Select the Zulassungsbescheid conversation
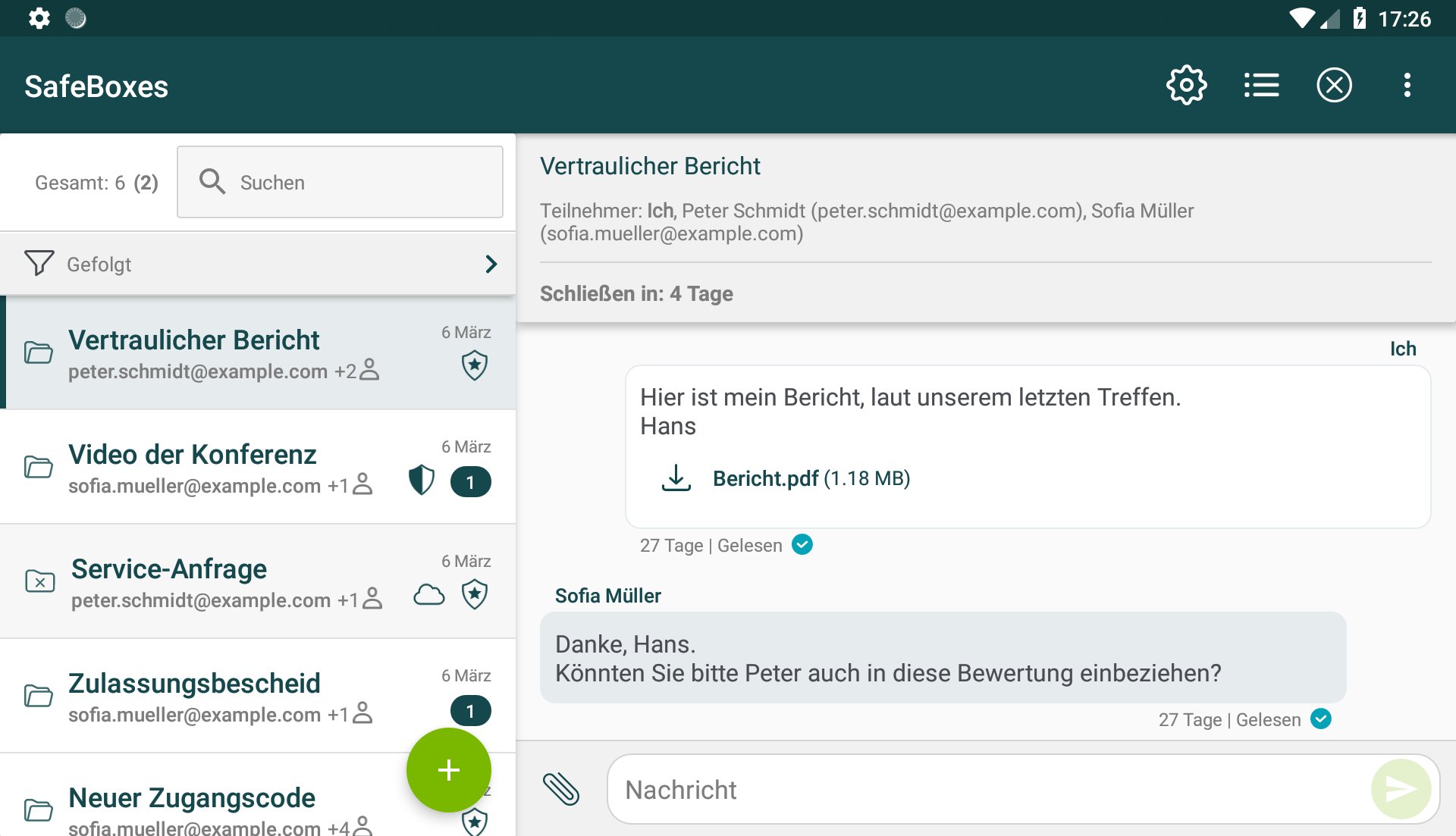 (x=194, y=684)
